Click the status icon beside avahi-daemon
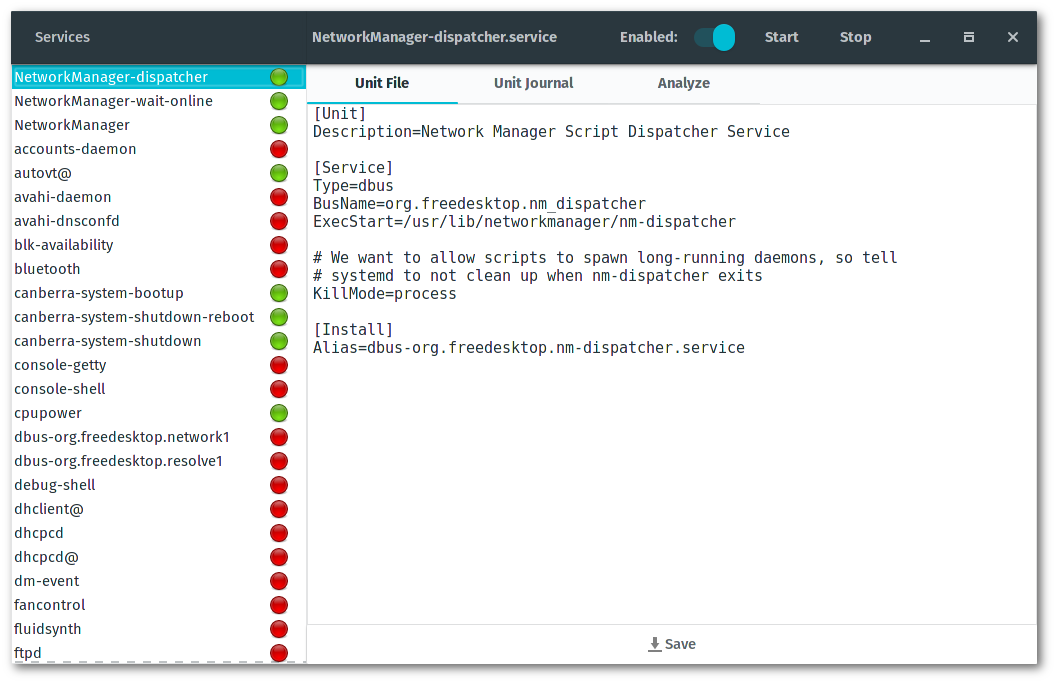This screenshot has height=683, width=1056. 279,197
